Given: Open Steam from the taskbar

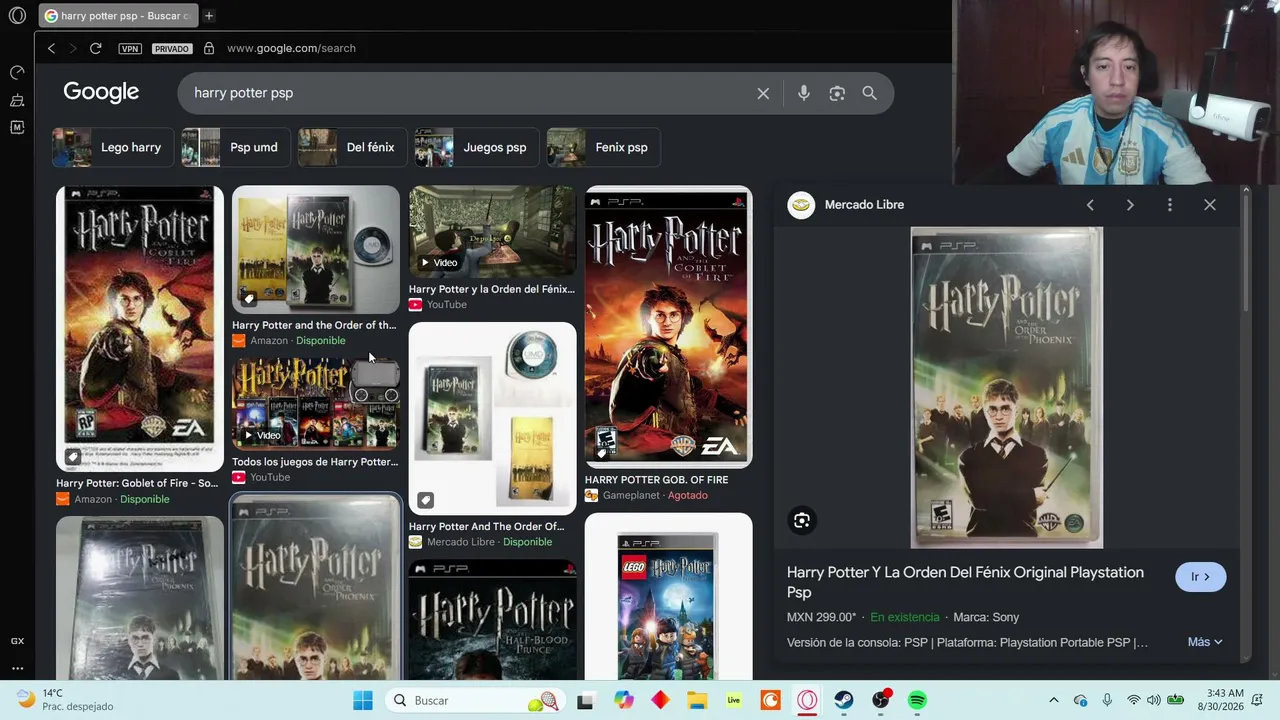Looking at the screenshot, I should (x=844, y=700).
